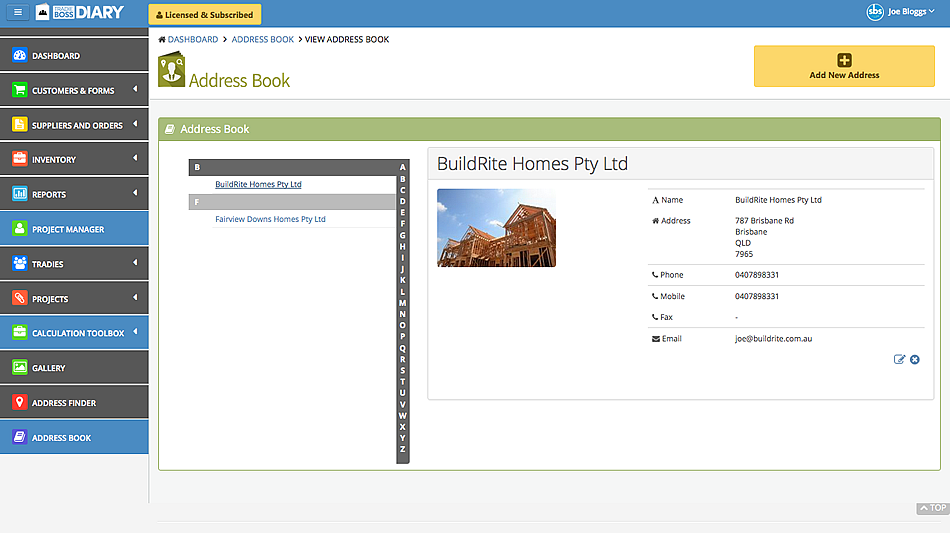Jump to letter M in alphabet index
This screenshot has height=533, width=950.
pos(402,303)
